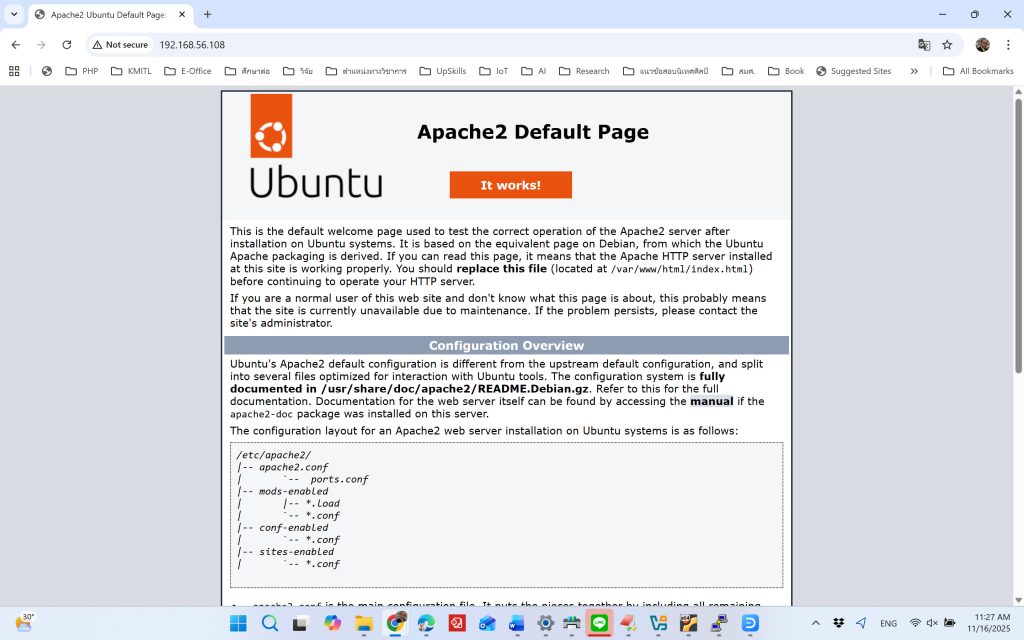Viewport: 1024px width, 640px height.
Task: Open the Research bookmark folder
Action: [x=584, y=71]
